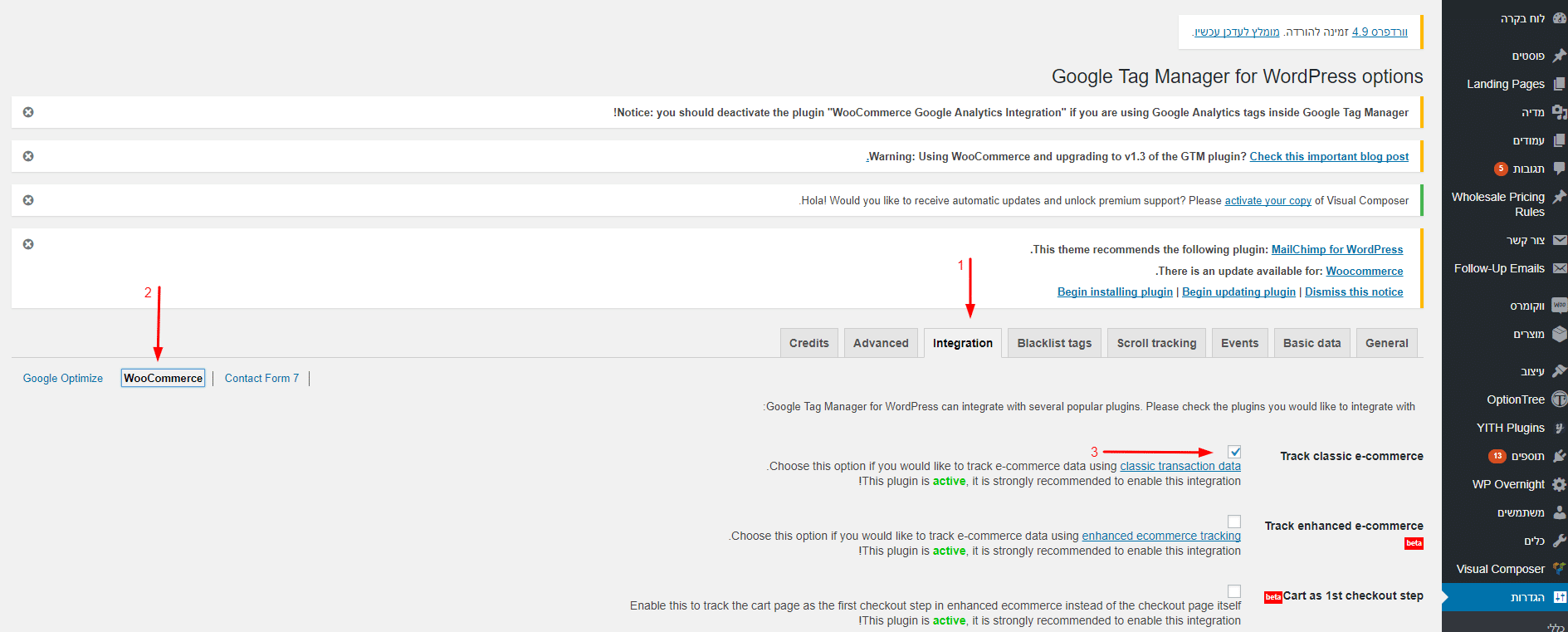Click Begin installing plugin link
The height and width of the screenshot is (632, 1568).
(x=1115, y=292)
